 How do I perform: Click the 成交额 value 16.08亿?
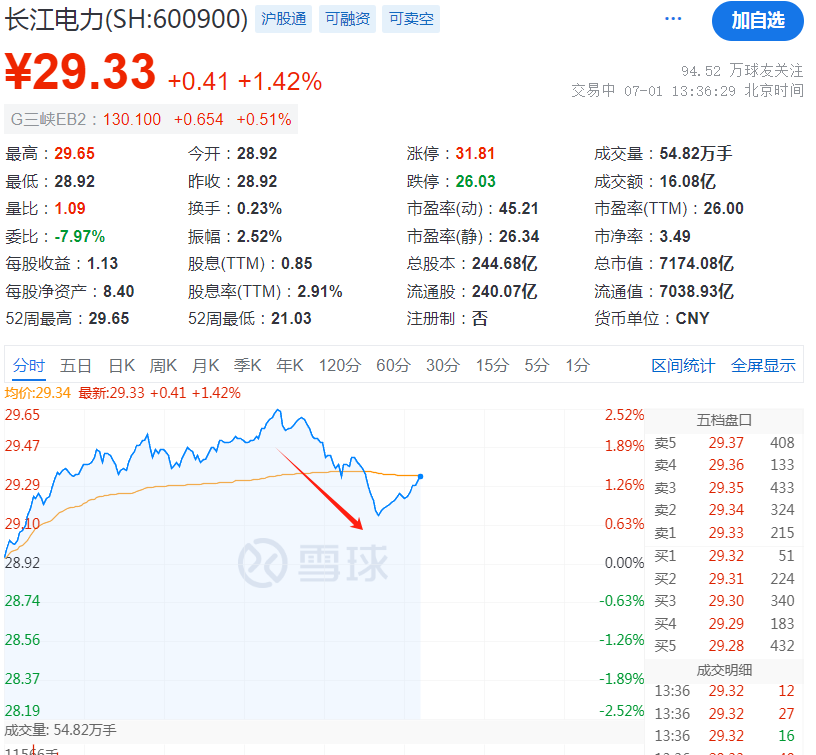pos(687,181)
